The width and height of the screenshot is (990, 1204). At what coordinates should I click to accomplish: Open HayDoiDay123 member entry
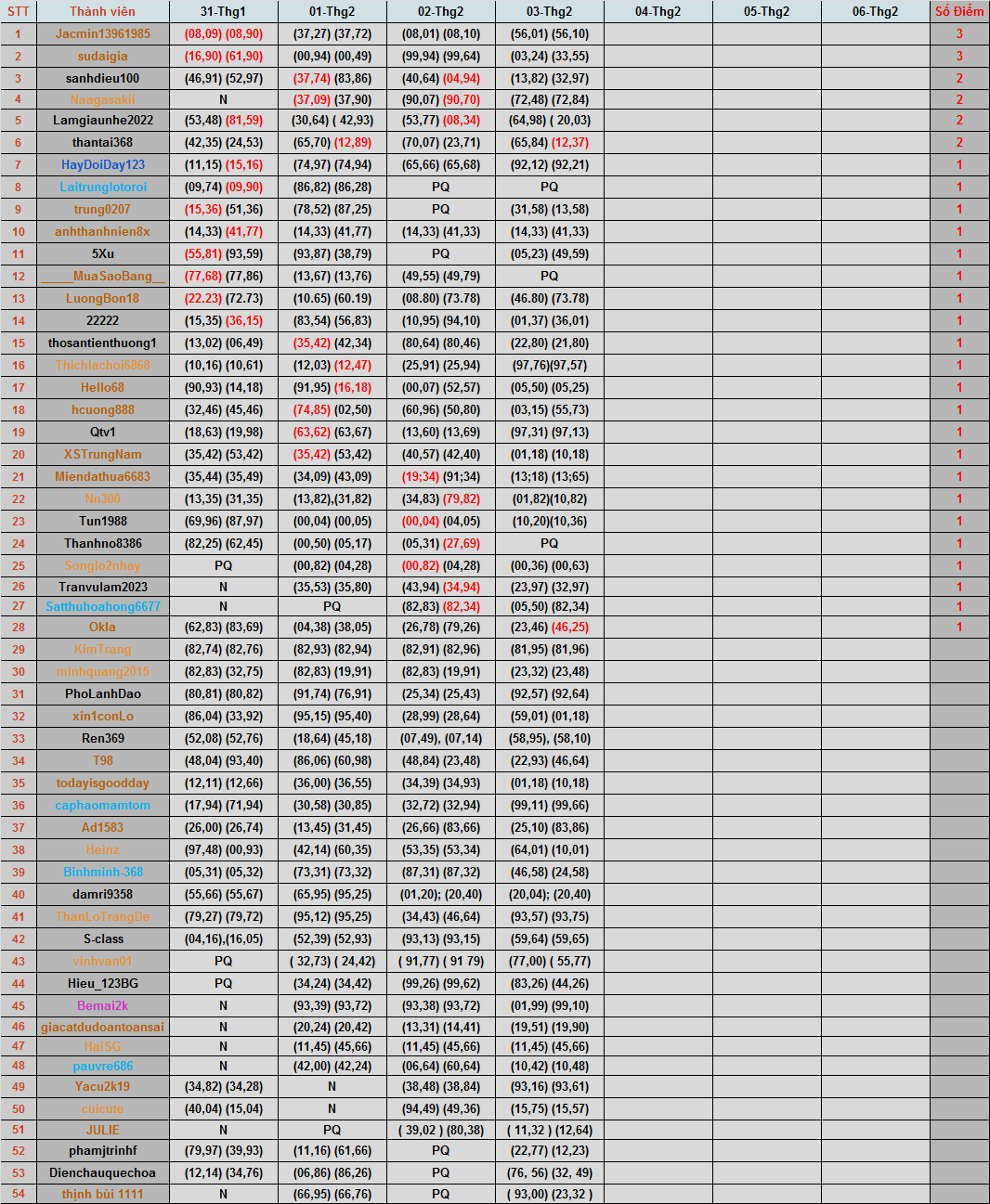(x=102, y=164)
